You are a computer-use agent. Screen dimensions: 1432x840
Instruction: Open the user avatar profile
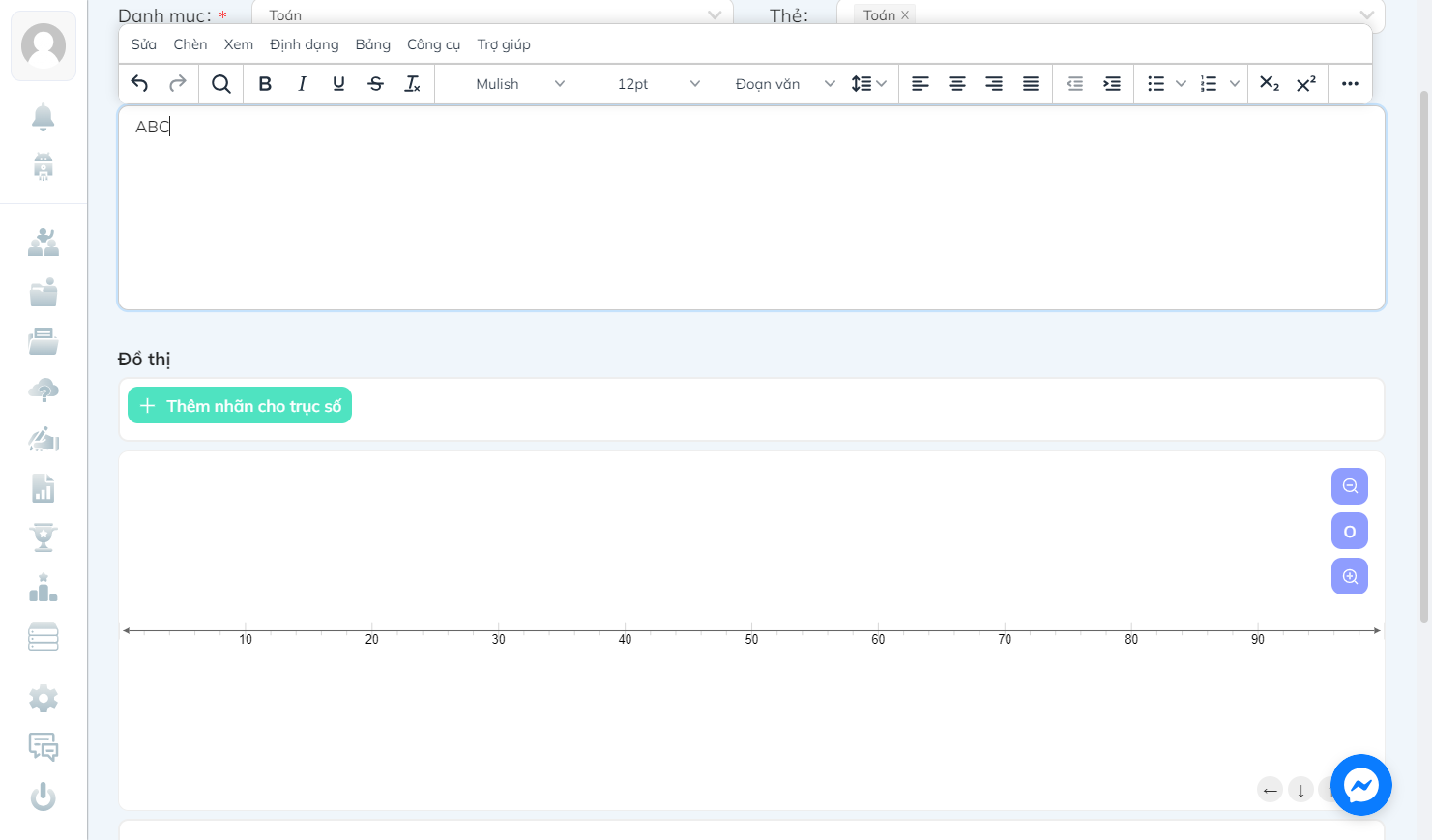point(44,45)
